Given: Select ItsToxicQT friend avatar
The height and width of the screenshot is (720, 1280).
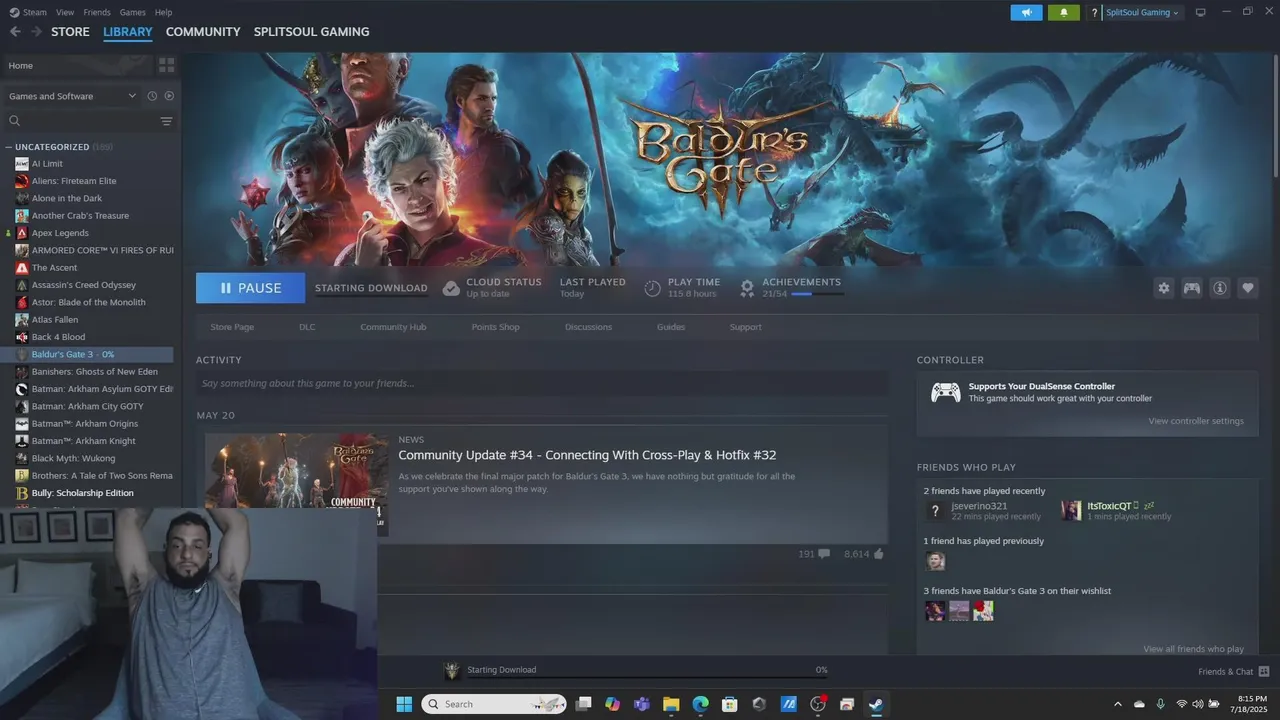Looking at the screenshot, I should [1071, 511].
